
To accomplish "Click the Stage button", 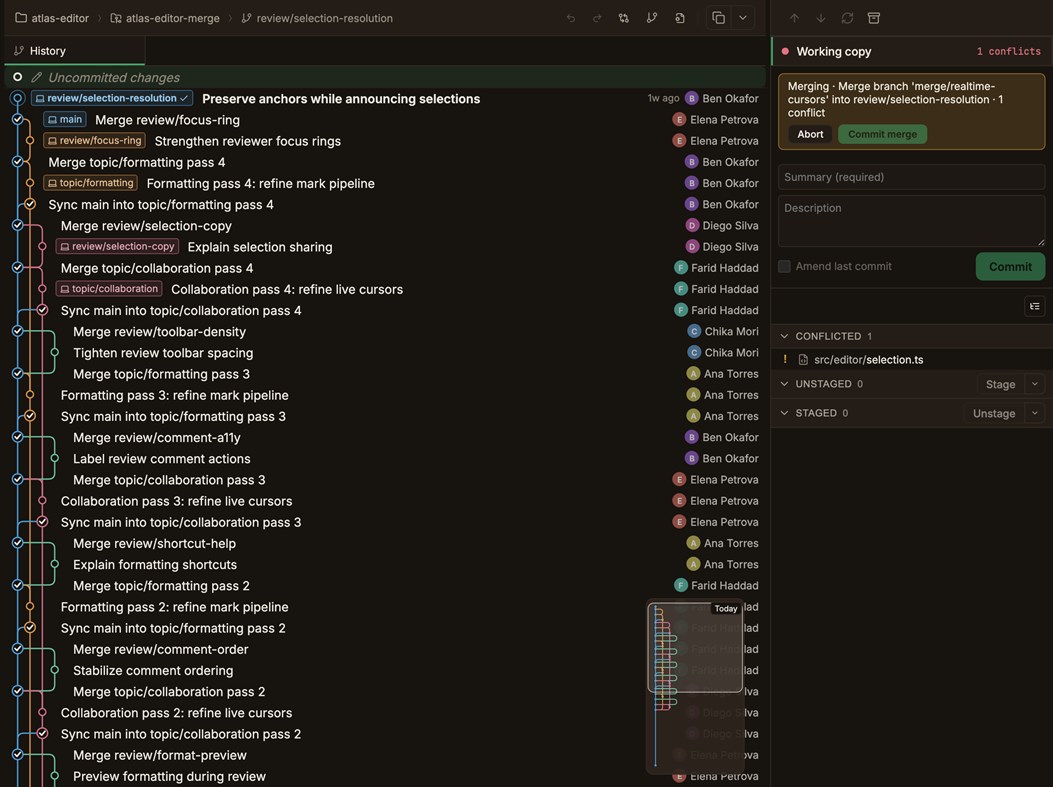I will pyautogui.click(x=1000, y=384).
